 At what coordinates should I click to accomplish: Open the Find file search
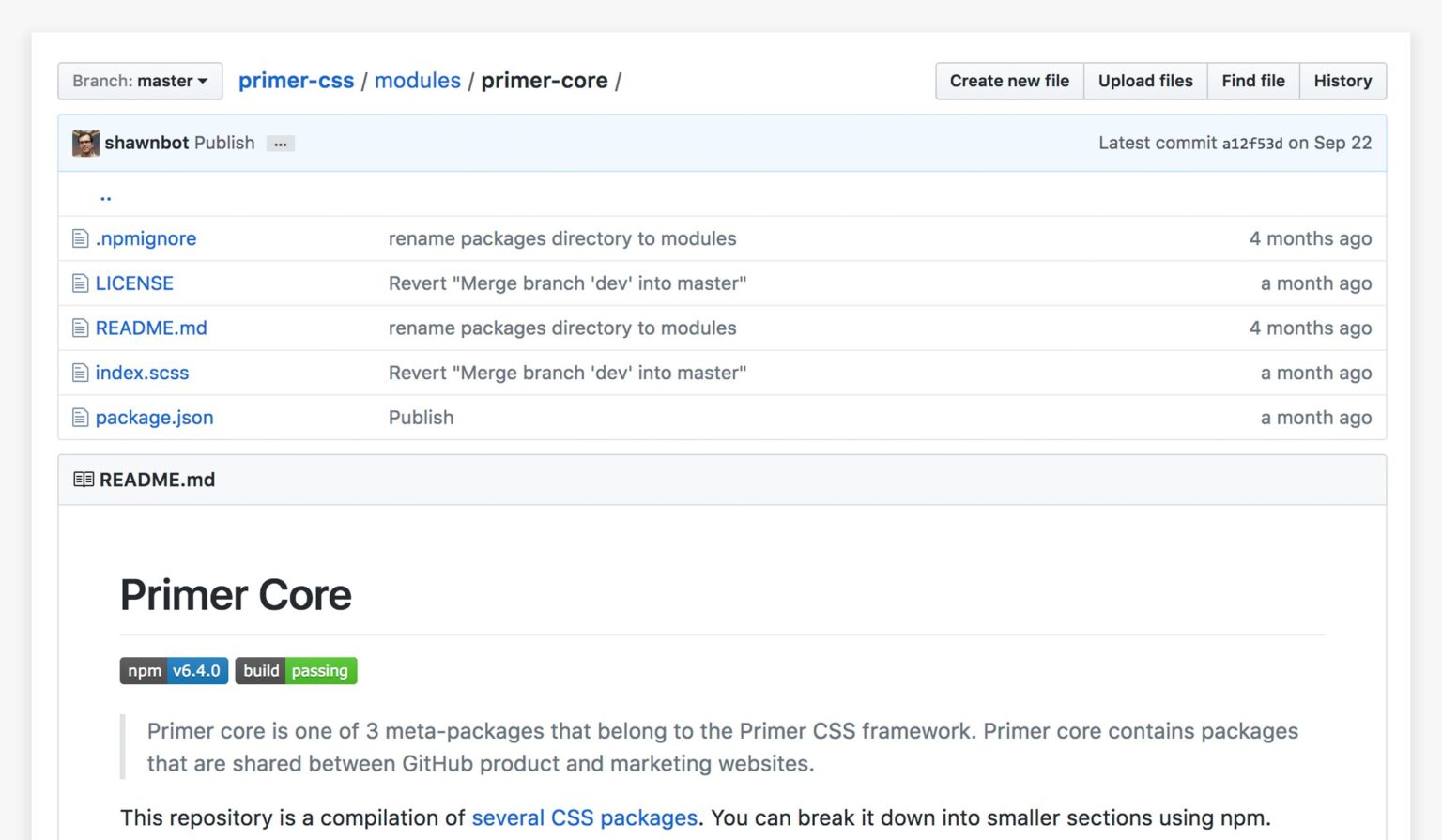click(x=1252, y=81)
